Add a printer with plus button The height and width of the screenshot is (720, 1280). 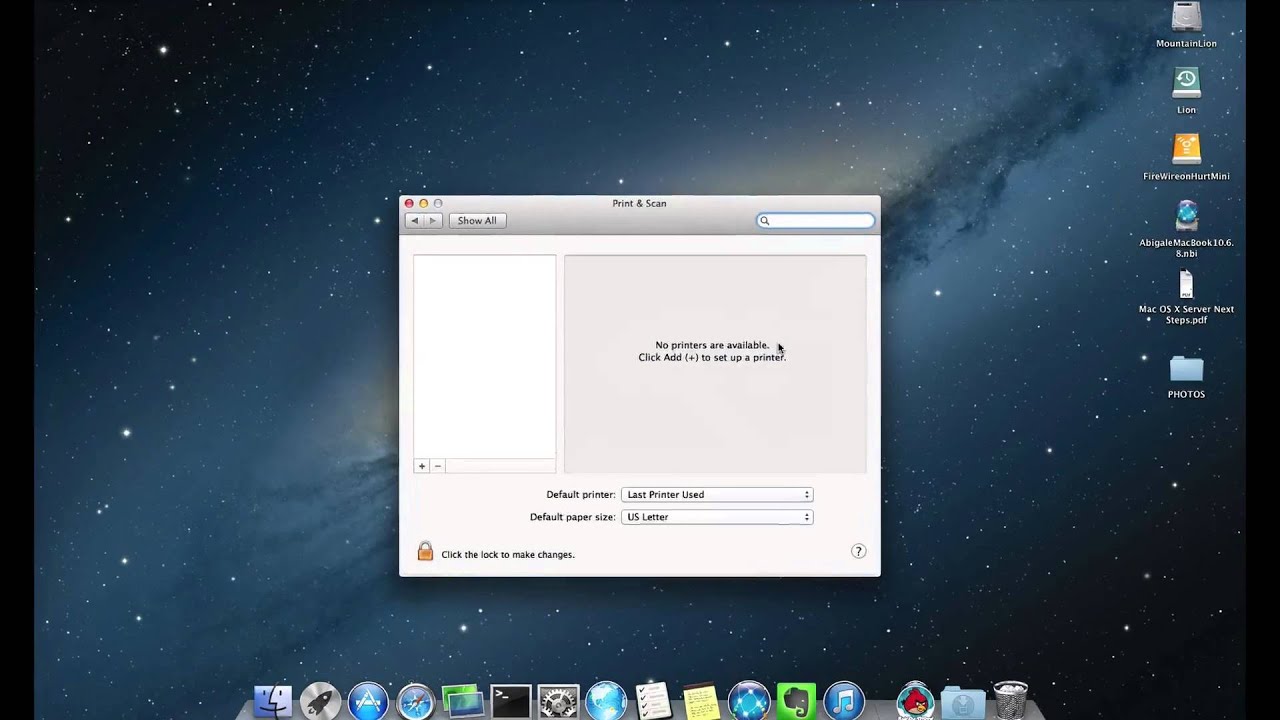[422, 466]
